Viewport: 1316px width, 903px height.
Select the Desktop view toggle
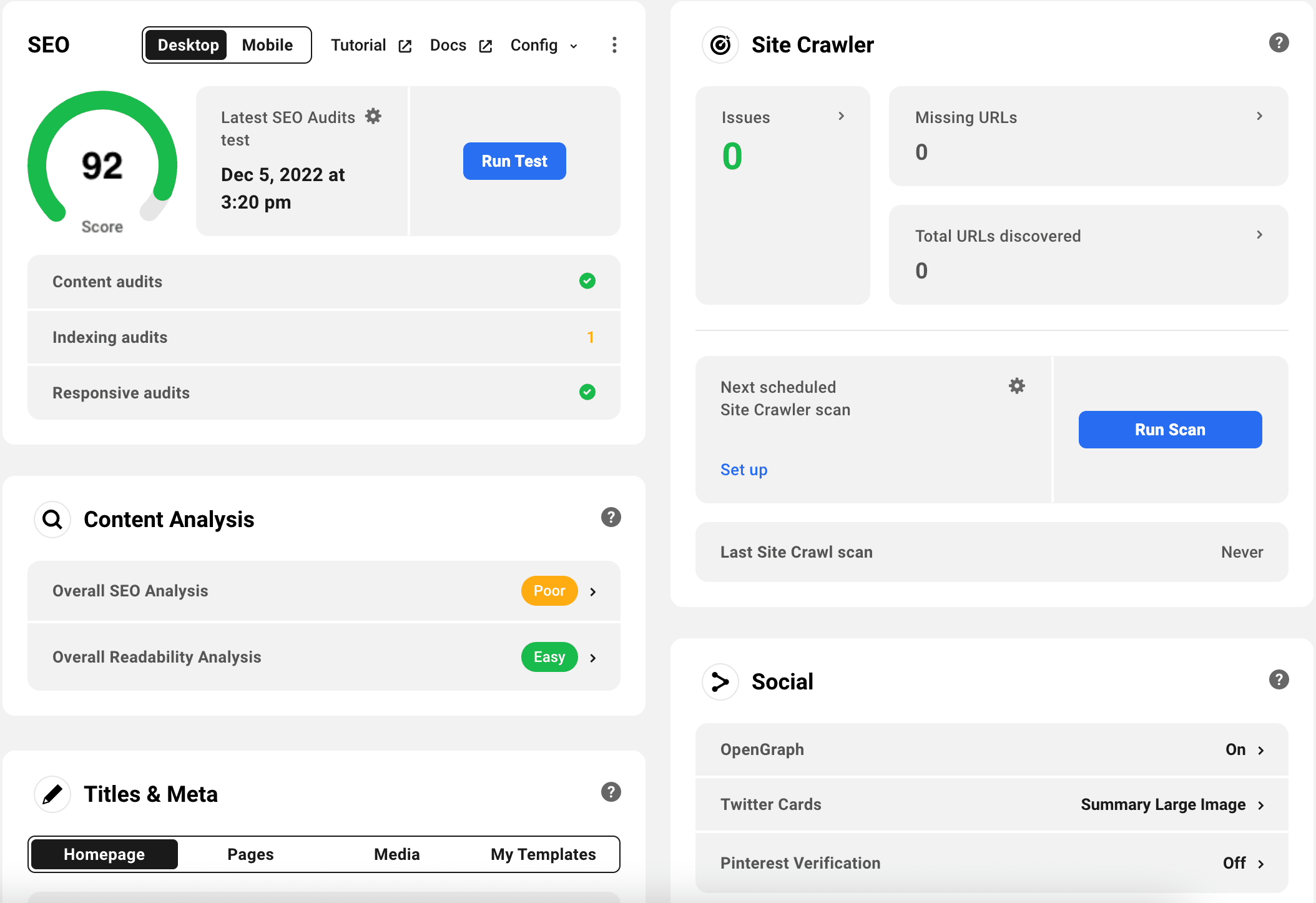188,45
